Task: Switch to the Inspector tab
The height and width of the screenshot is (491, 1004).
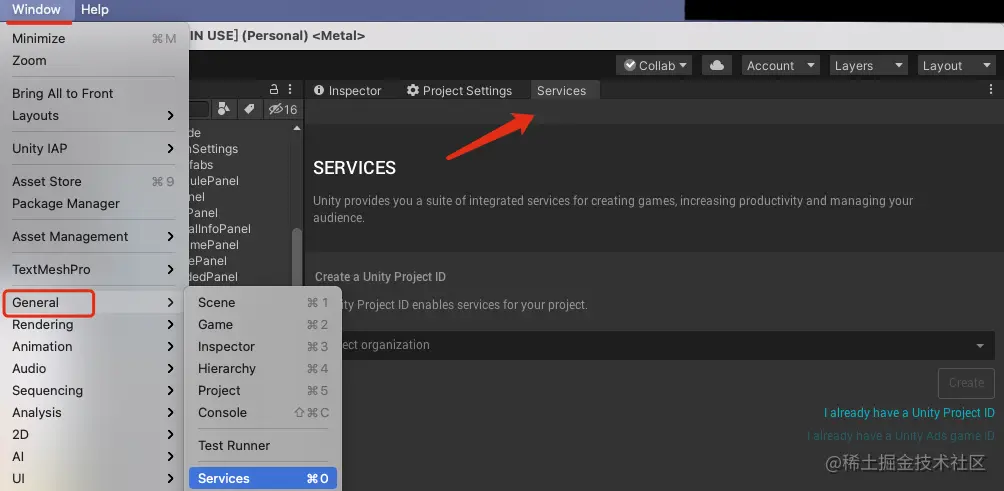Action: (x=347, y=91)
